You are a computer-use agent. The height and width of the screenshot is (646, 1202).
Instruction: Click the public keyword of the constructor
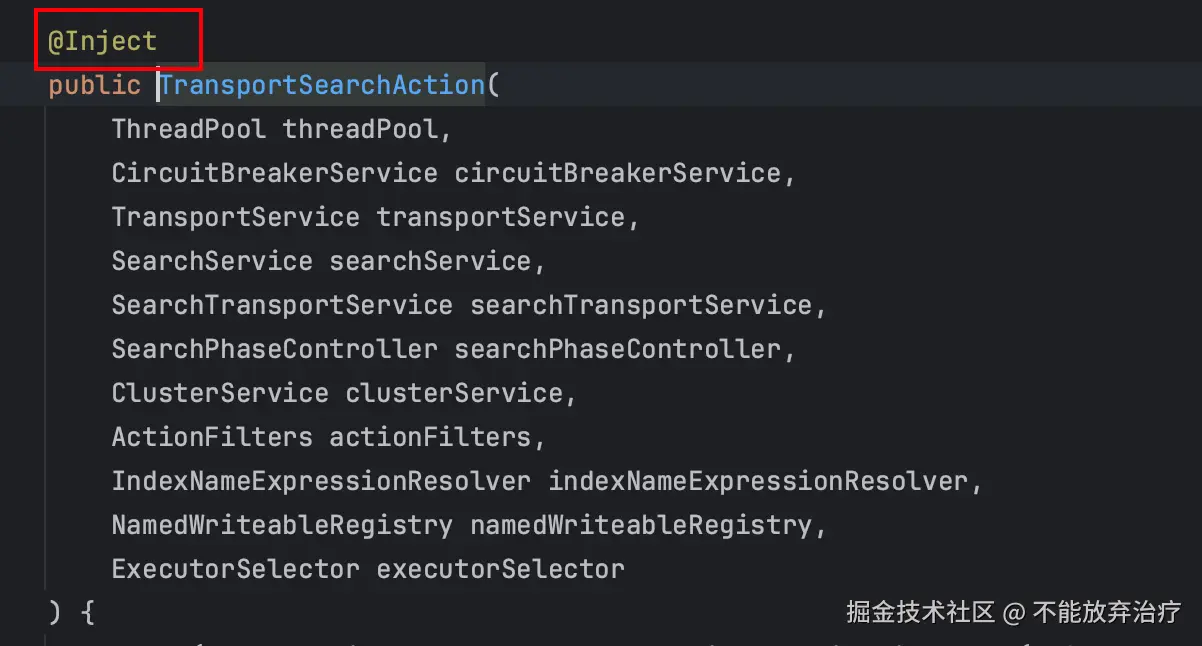94,86
